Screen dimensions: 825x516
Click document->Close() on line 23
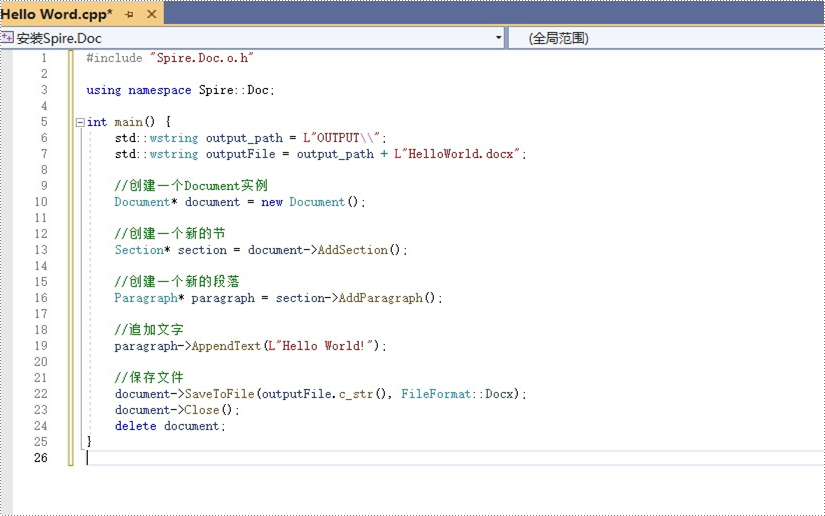point(174,410)
